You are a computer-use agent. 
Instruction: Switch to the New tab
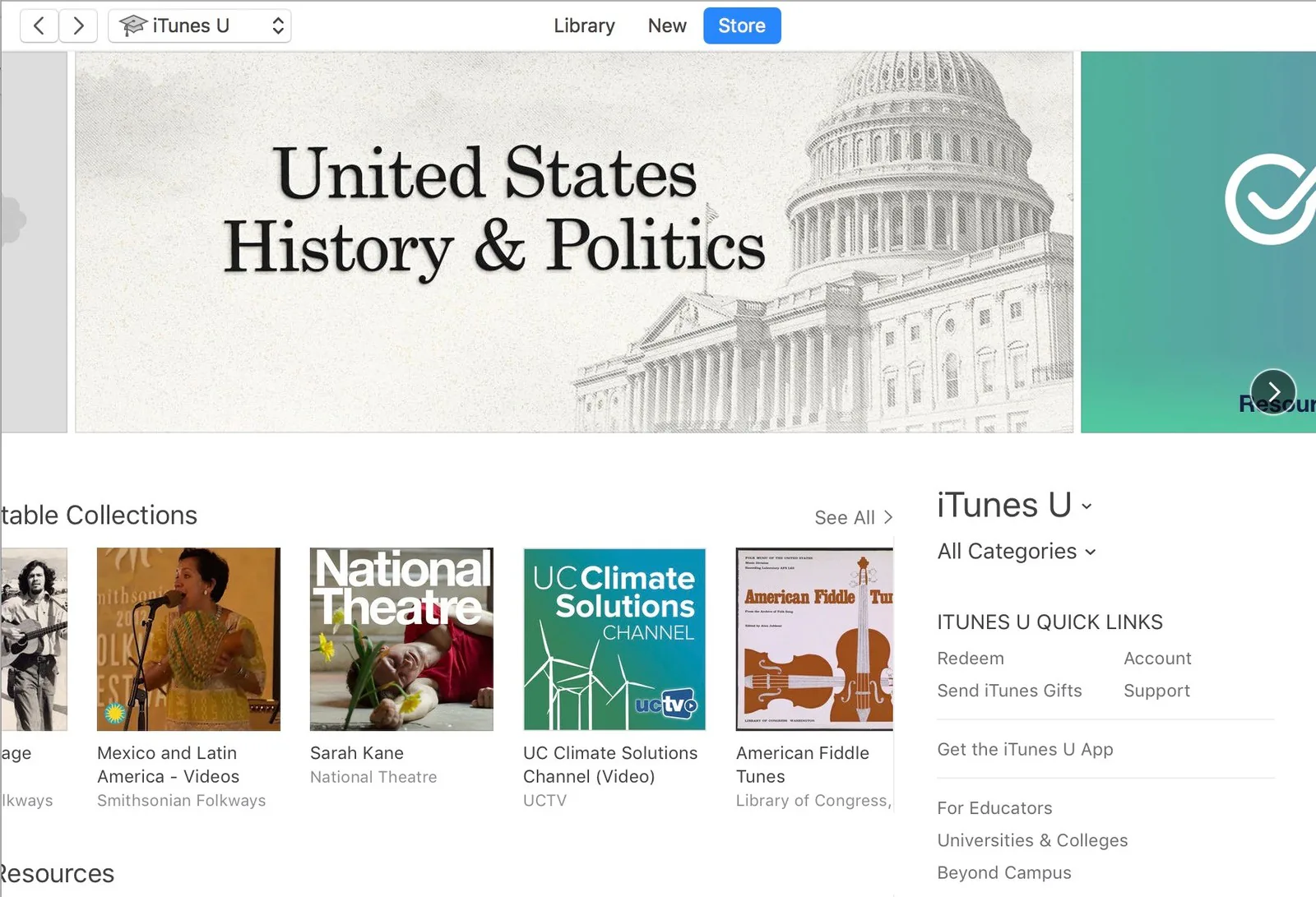click(667, 26)
